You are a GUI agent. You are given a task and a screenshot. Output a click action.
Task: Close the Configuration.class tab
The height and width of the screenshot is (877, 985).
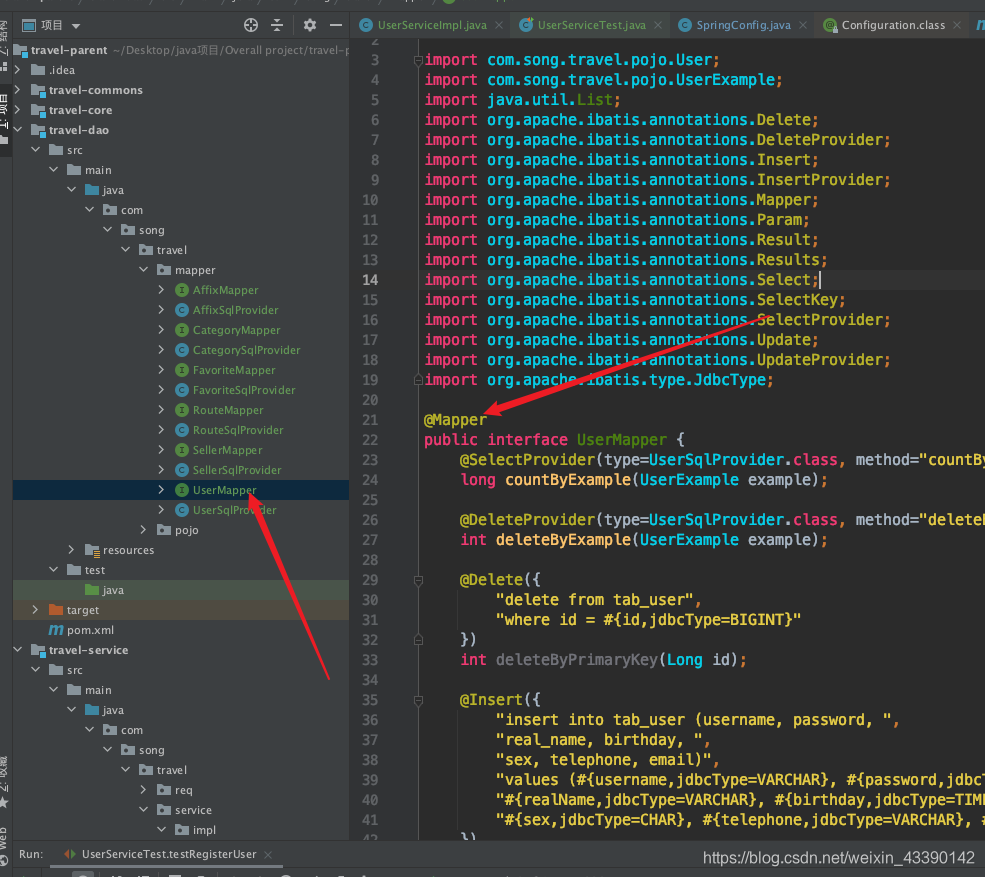[957, 25]
